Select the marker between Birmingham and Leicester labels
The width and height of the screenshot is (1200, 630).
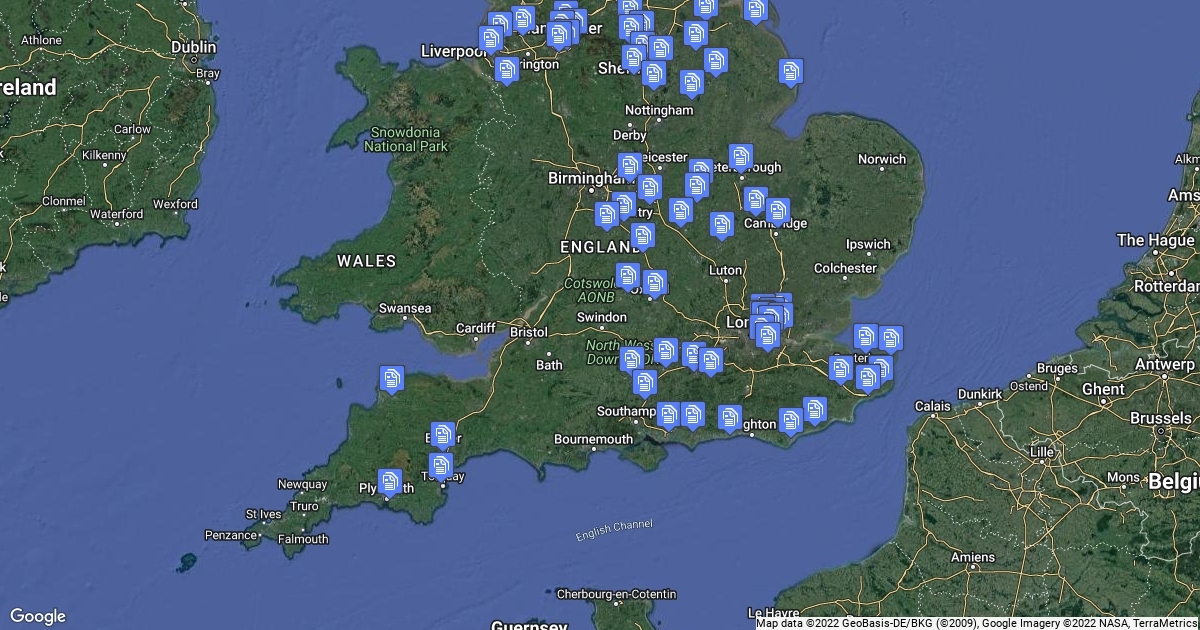[629, 165]
